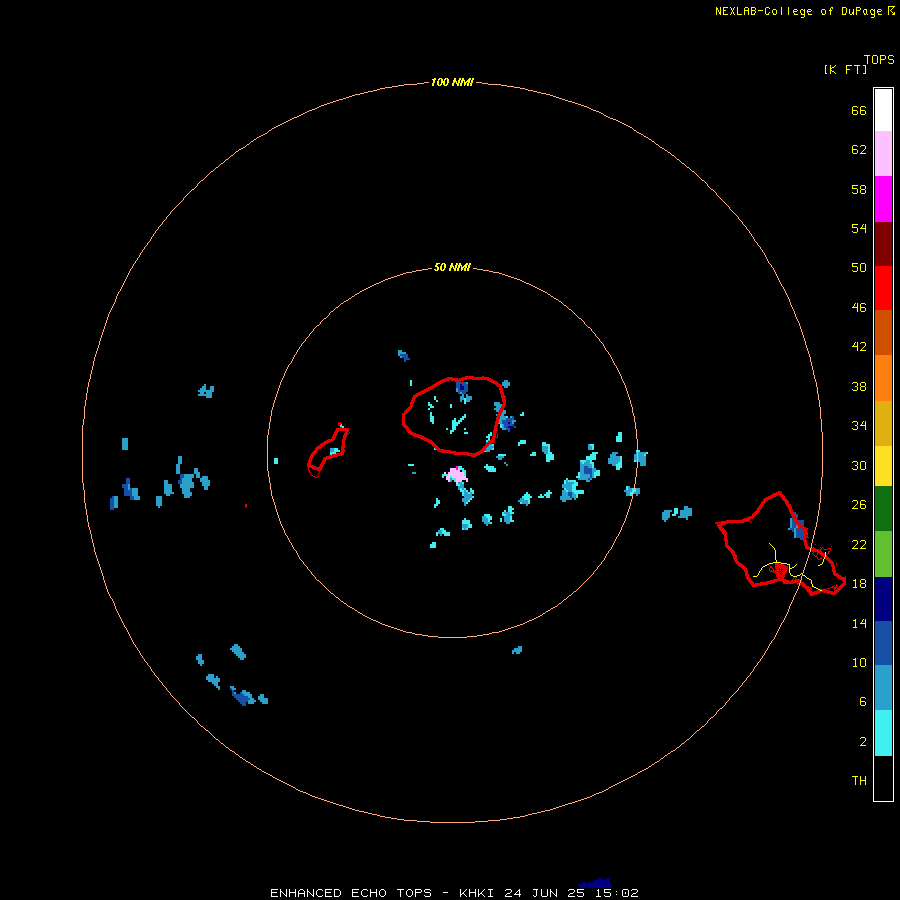The image size is (900, 900).
Task: Click the "[K FT]" units label
Action: coord(845,69)
